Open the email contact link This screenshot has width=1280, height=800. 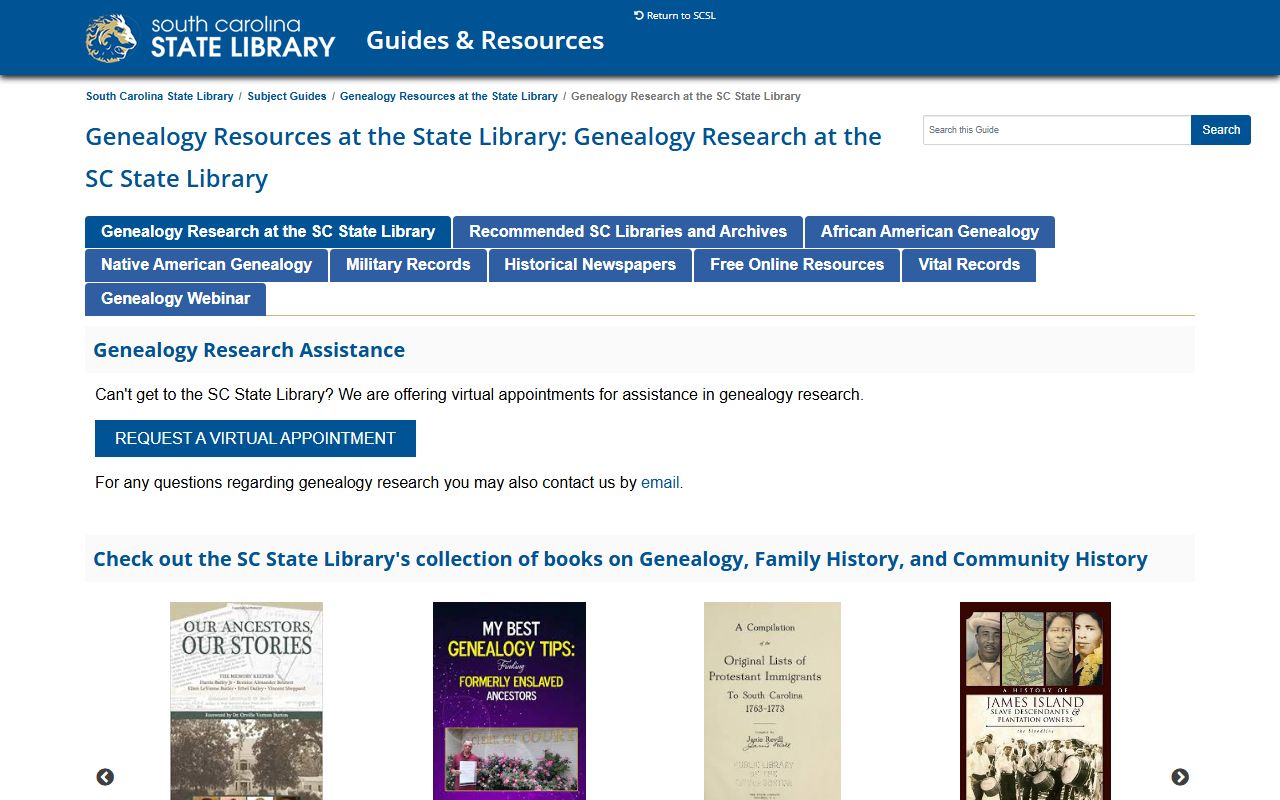click(x=662, y=482)
